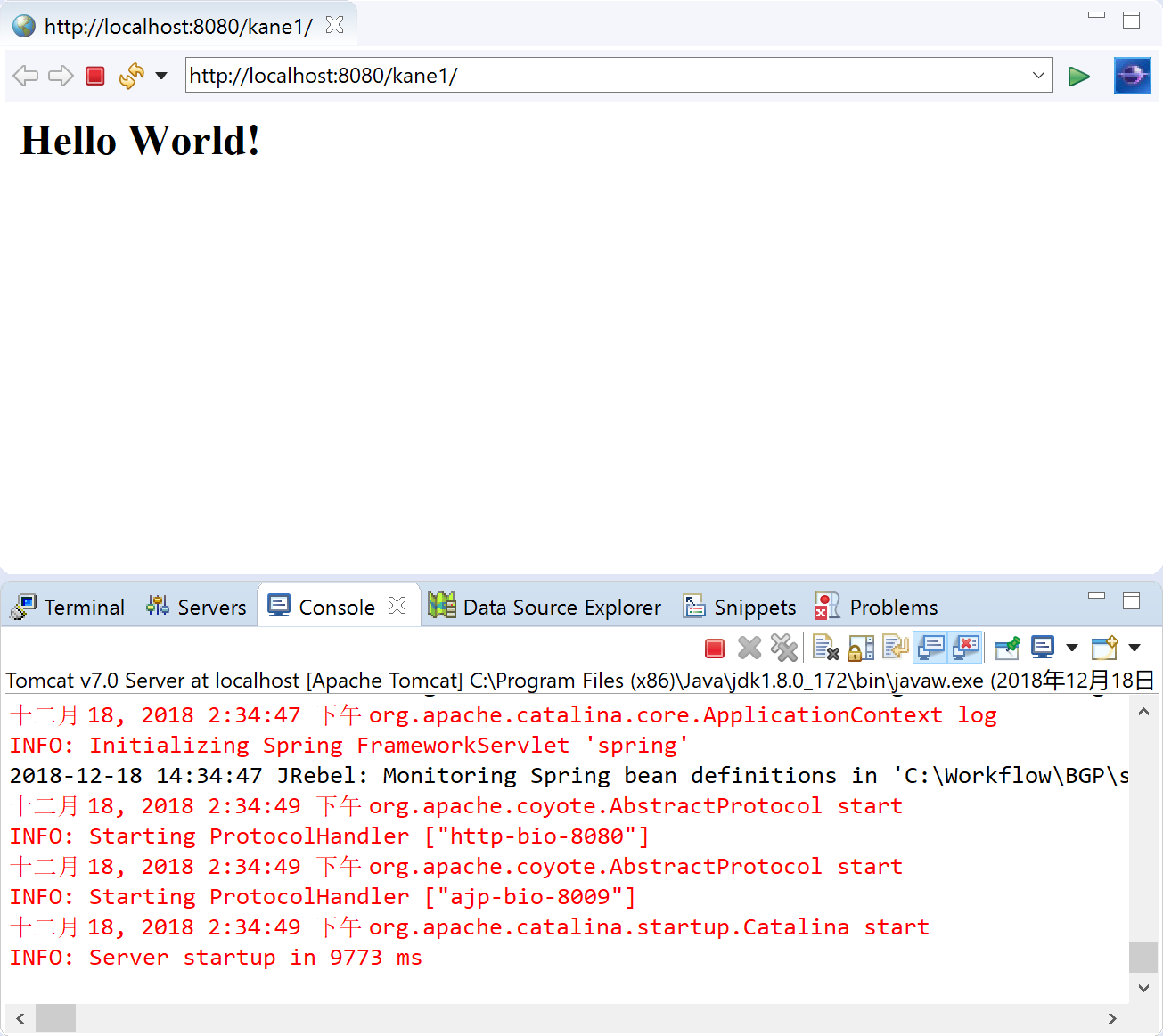Click the console vertical scrollbar up arrow
The height and width of the screenshot is (1036, 1163).
(1143, 711)
